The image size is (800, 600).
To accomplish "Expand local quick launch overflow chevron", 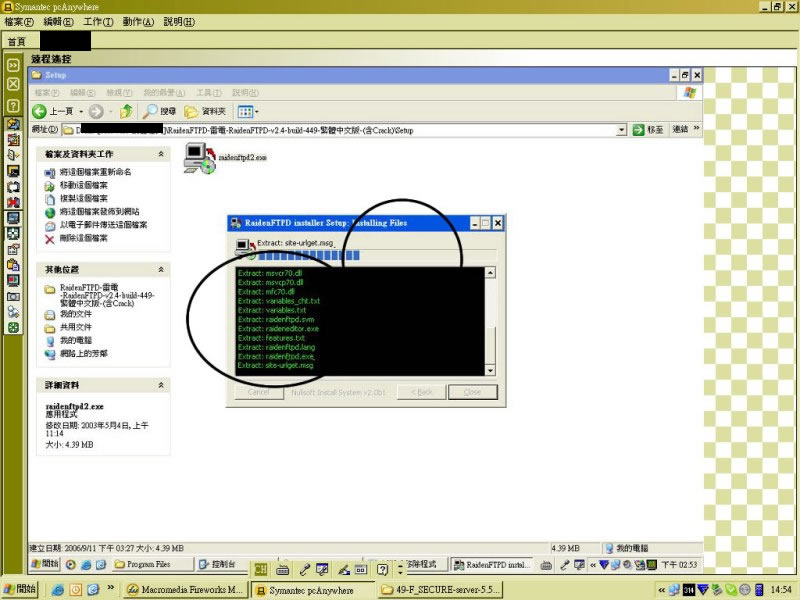I will 110,588.
